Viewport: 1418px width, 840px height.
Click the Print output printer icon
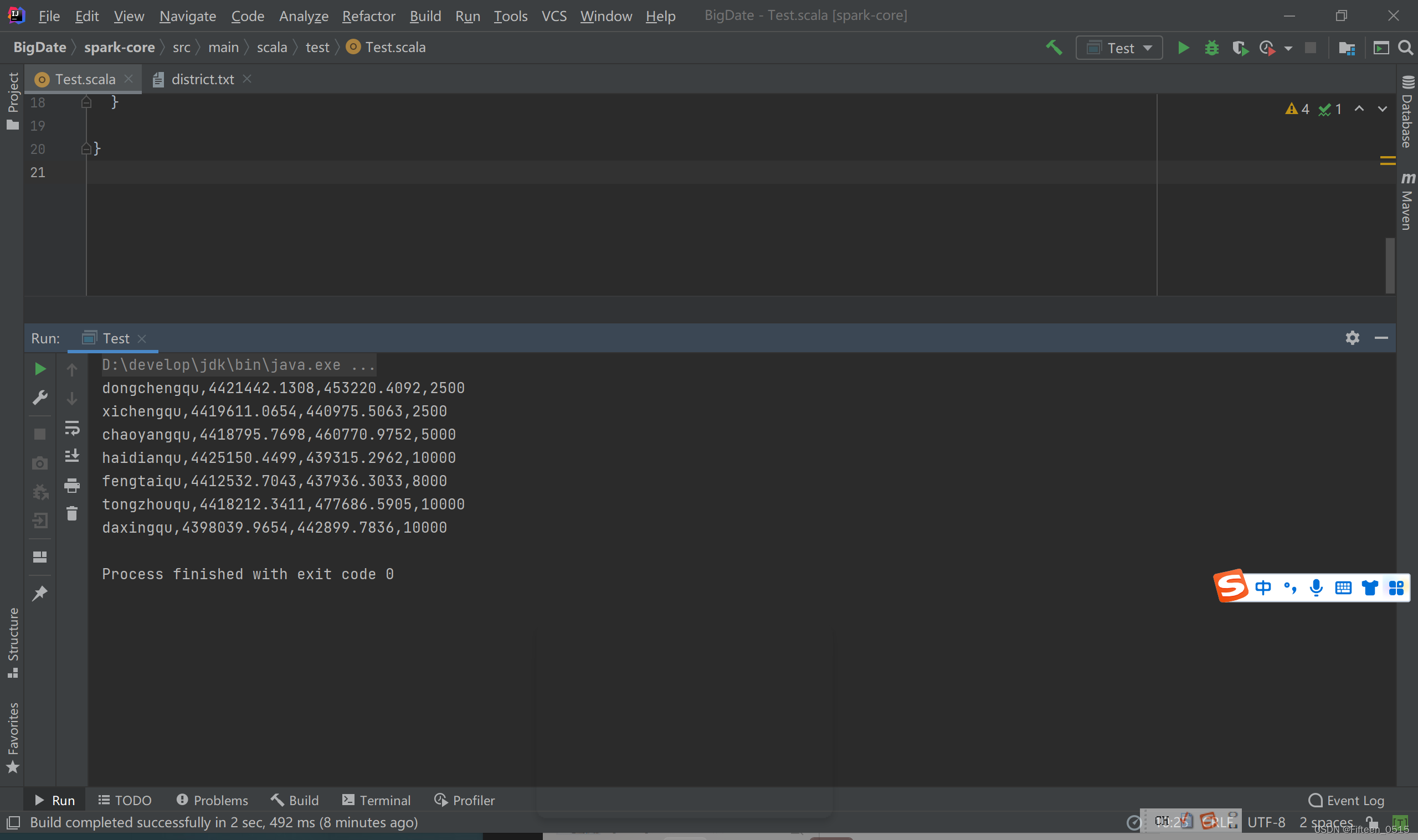coord(72,485)
